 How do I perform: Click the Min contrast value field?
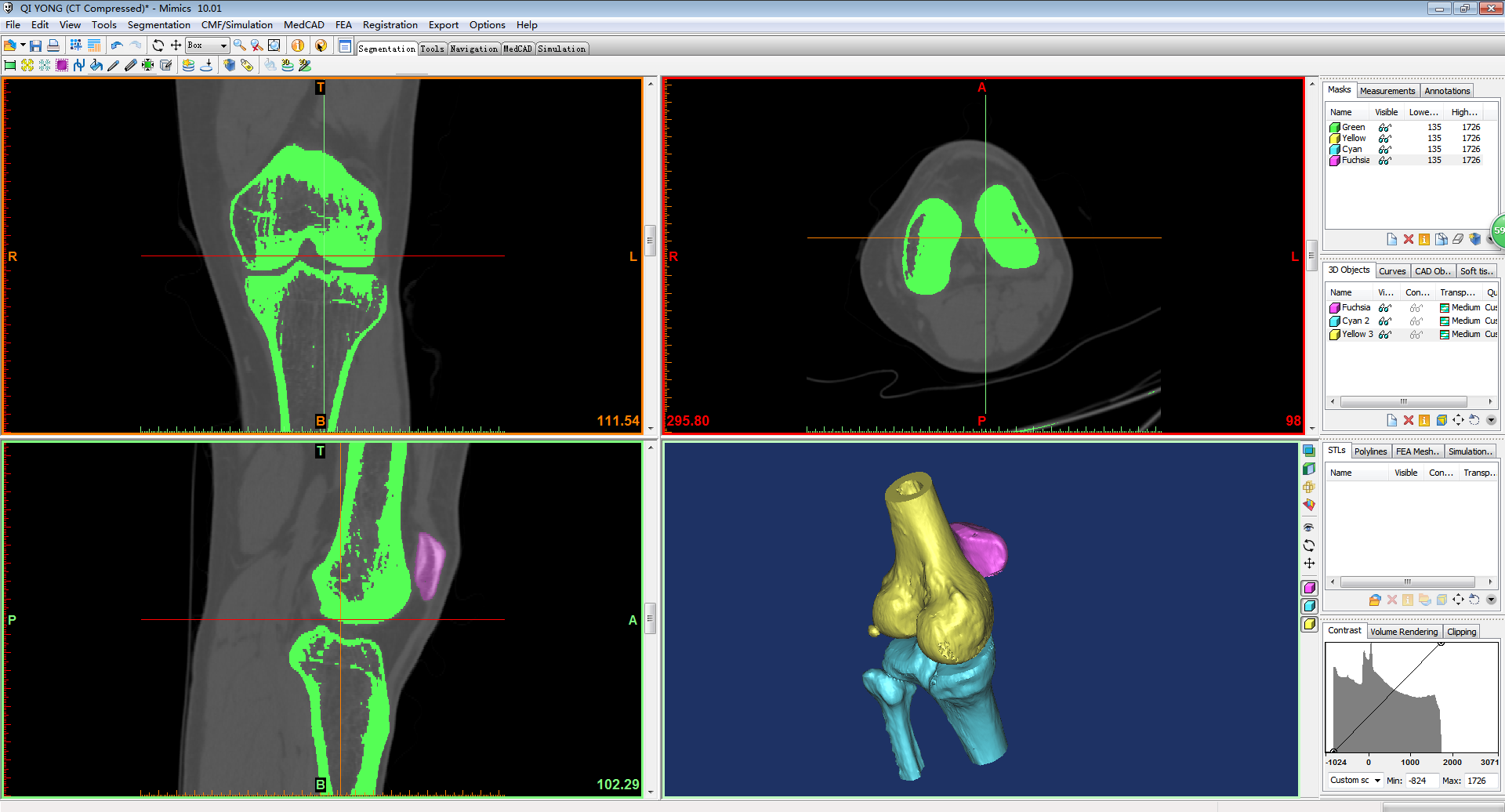tap(1421, 780)
